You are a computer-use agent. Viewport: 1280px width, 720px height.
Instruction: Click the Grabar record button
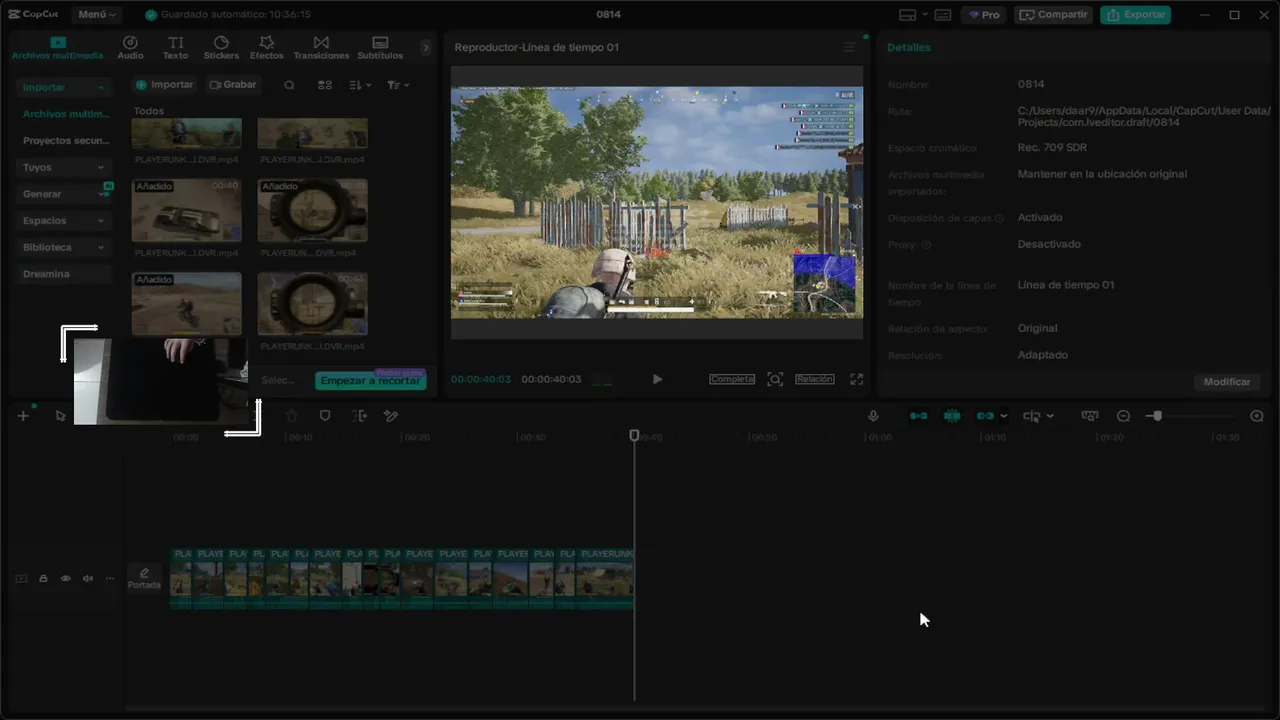click(233, 85)
